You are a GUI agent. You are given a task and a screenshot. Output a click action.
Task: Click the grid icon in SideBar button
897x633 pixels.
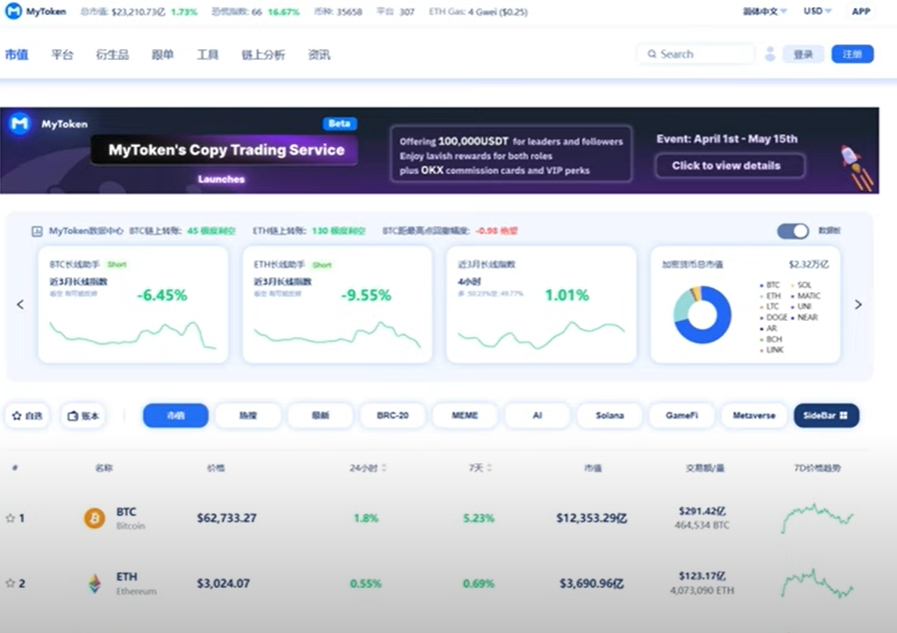(x=843, y=416)
